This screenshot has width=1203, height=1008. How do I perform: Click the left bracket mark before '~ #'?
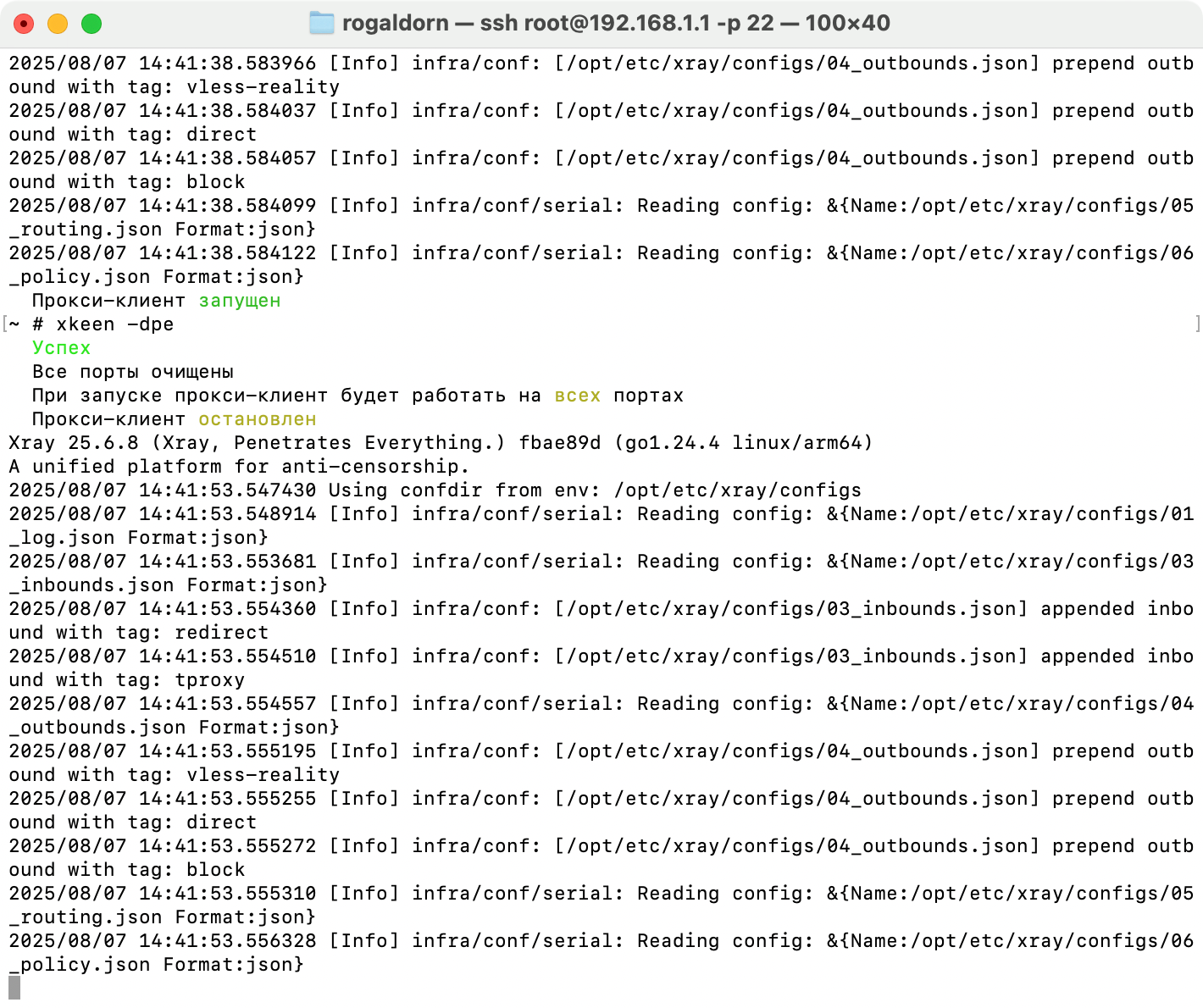click(5, 324)
